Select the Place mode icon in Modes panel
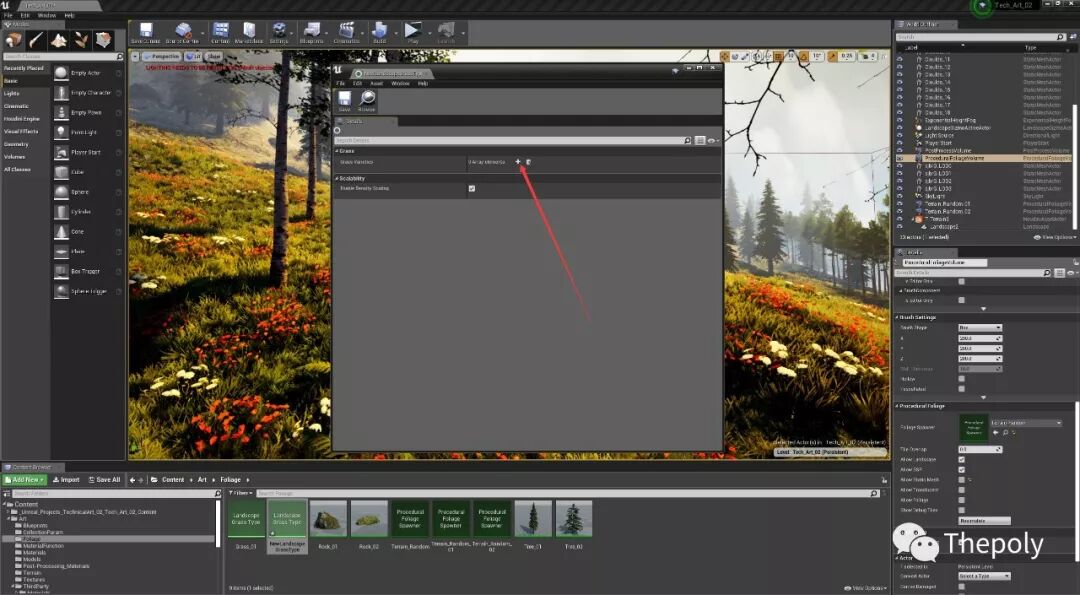The image size is (1080, 595). [x=13, y=40]
